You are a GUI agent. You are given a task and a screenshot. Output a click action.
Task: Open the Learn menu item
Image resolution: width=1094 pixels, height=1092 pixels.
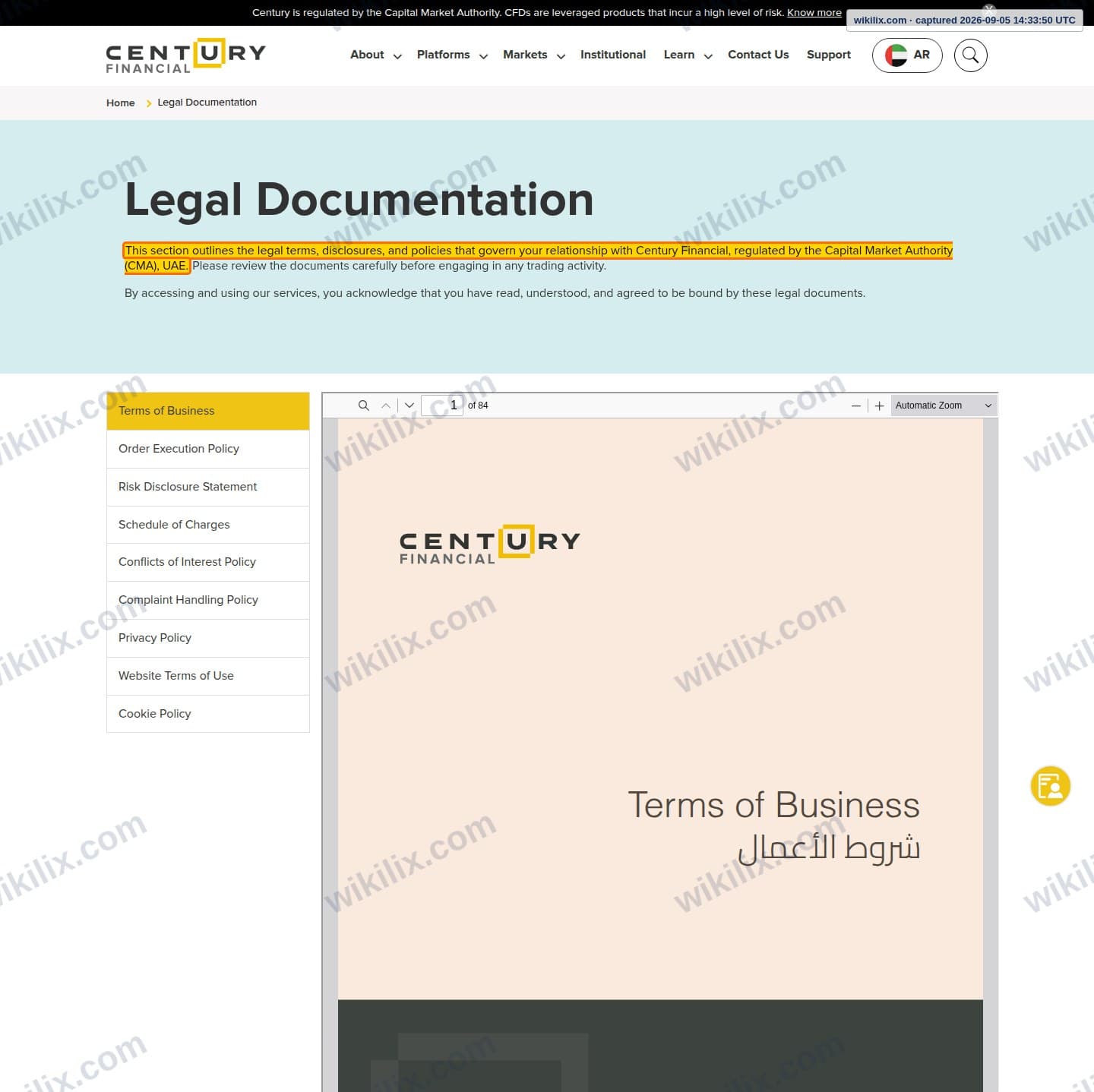679,55
